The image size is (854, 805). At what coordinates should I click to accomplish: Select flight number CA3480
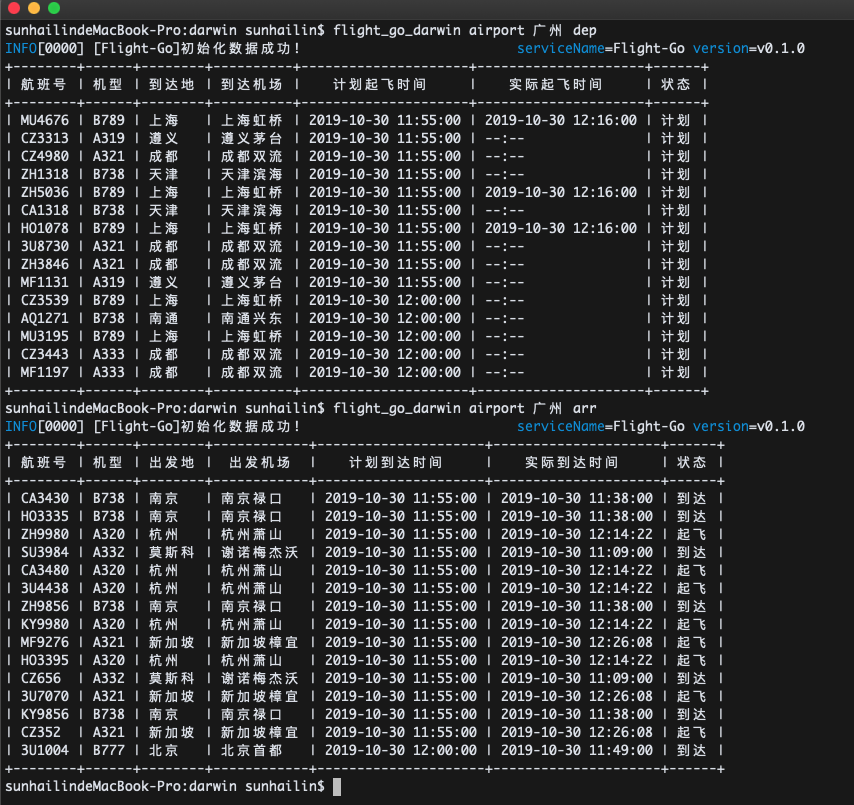pos(45,570)
